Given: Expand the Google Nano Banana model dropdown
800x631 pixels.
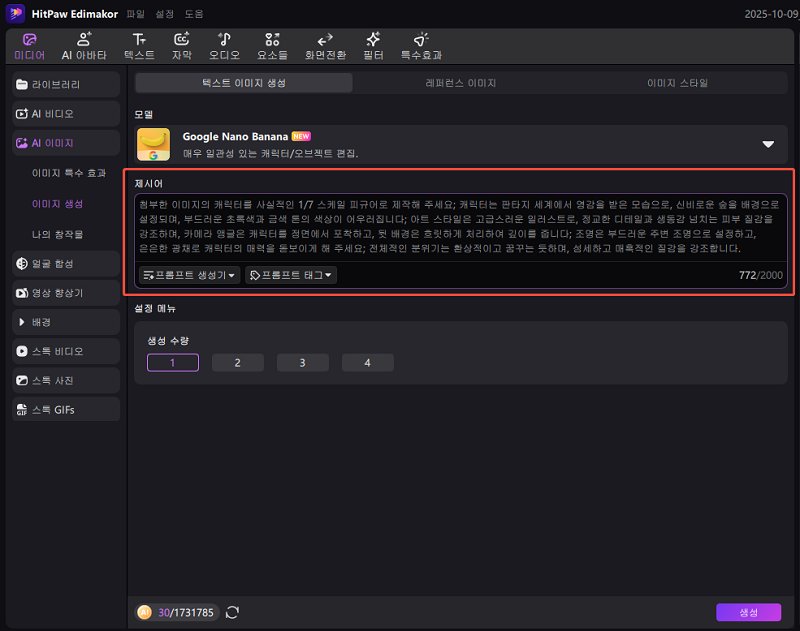Looking at the screenshot, I should click(768, 144).
